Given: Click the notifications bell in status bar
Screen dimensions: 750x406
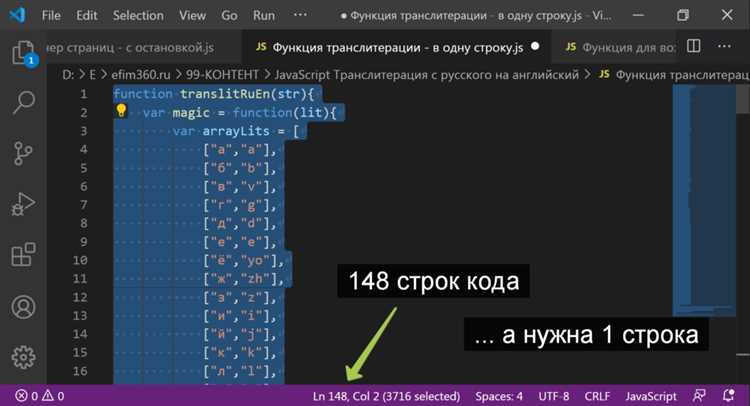Looking at the screenshot, I should (x=728, y=395).
